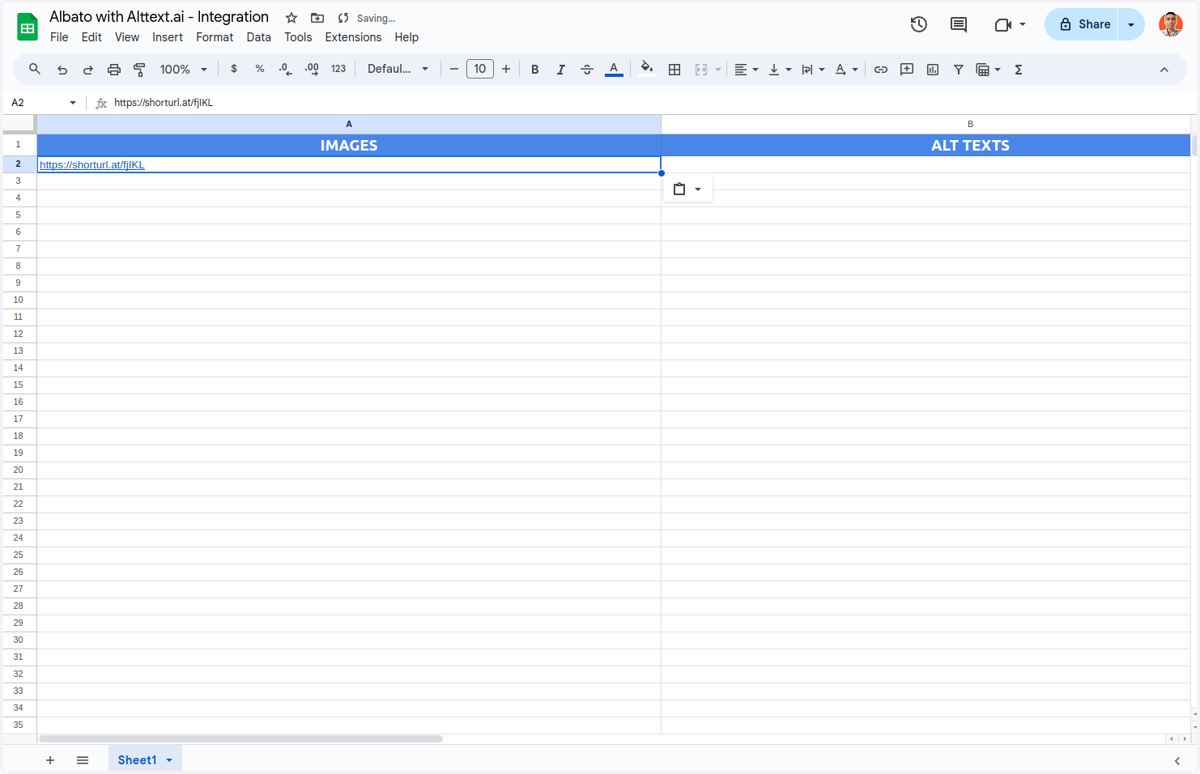Viewport: 1200px width, 774px height.
Task: Start a video call (Meet icon)
Action: pos(1003,24)
